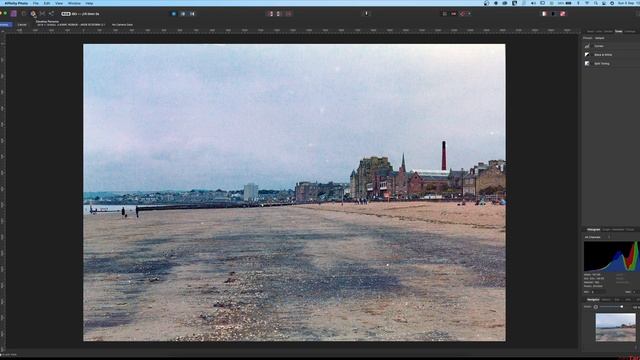
Task: Switch to the Snapshots tab
Action: point(619,229)
